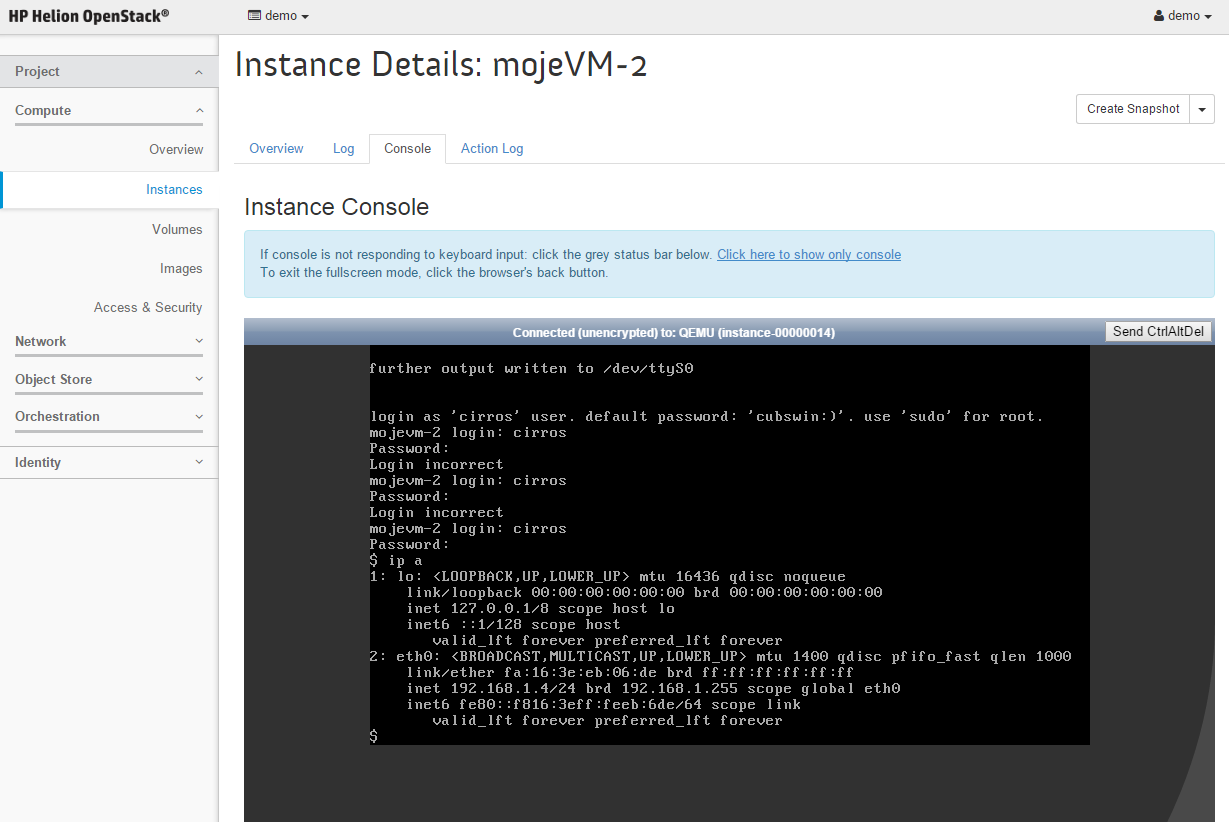Open the Images page
Viewport: 1229px width, 822px height.
181,269
